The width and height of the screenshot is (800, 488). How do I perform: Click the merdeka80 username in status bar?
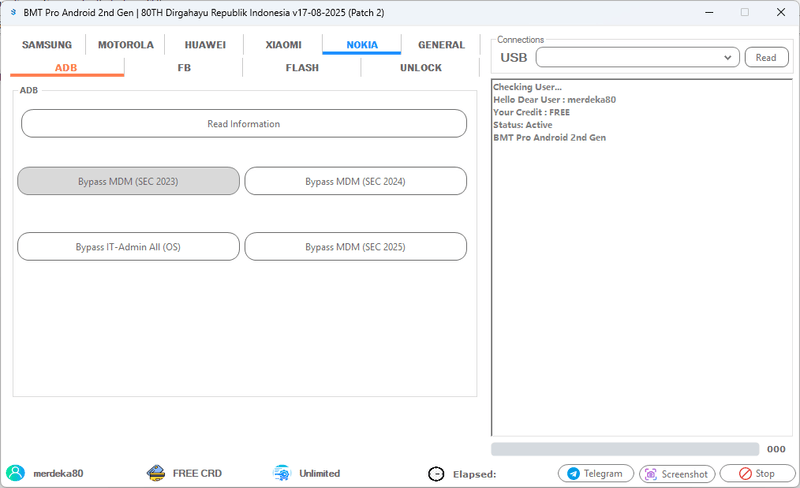58,473
